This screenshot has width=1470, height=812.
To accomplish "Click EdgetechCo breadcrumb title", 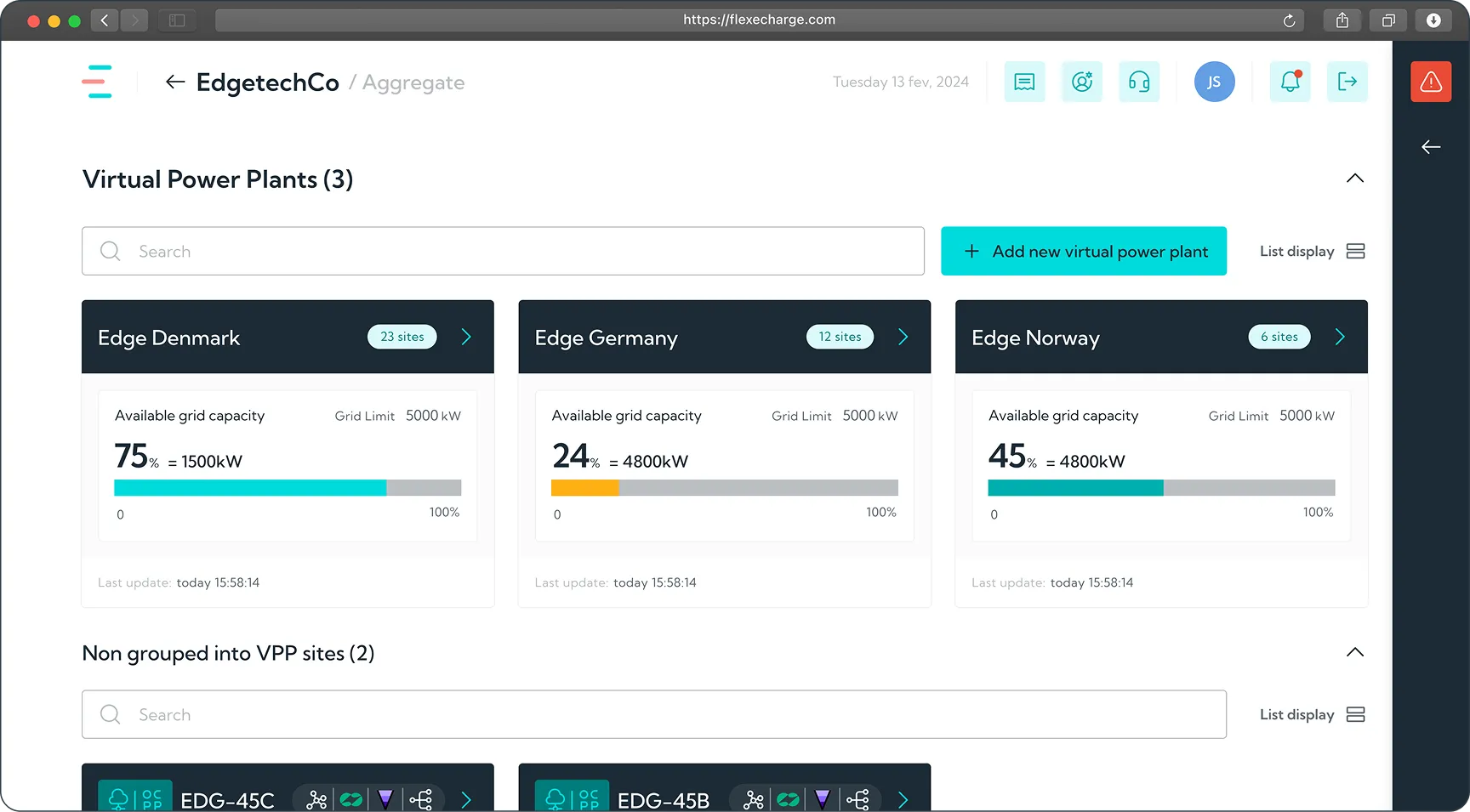I will point(268,82).
